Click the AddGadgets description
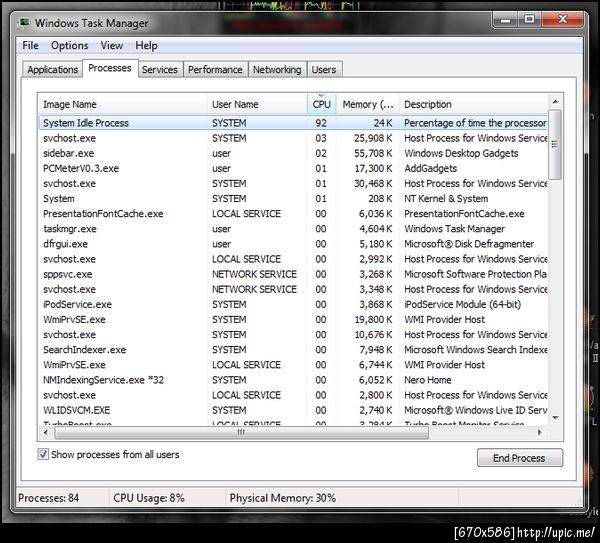The height and width of the screenshot is (543, 600). [x=430, y=168]
